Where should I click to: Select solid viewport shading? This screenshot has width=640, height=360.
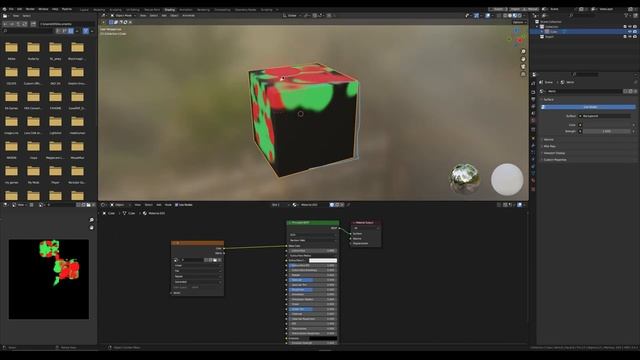(x=510, y=16)
